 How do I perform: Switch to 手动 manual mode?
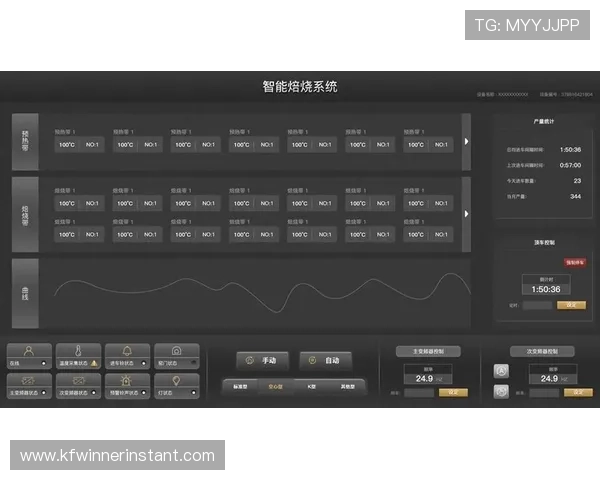262,360
